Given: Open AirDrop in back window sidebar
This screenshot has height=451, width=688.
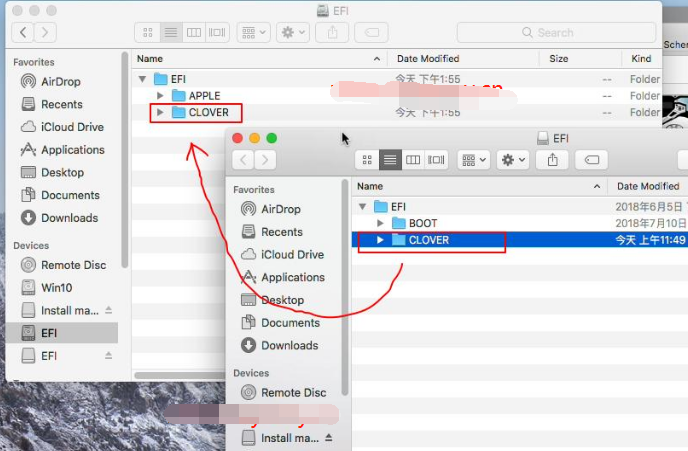Looking at the screenshot, I should 60,81.
